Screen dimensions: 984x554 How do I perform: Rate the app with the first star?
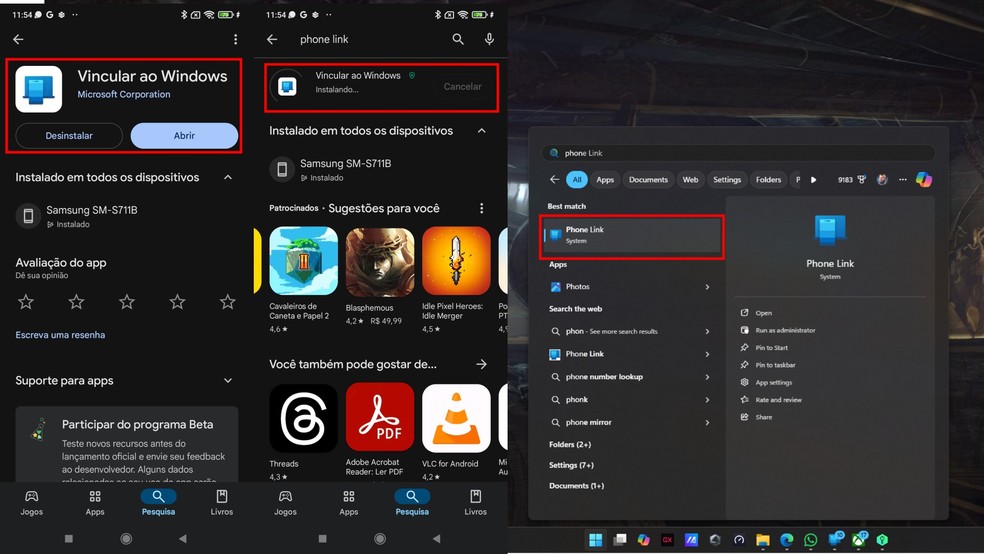[26, 302]
